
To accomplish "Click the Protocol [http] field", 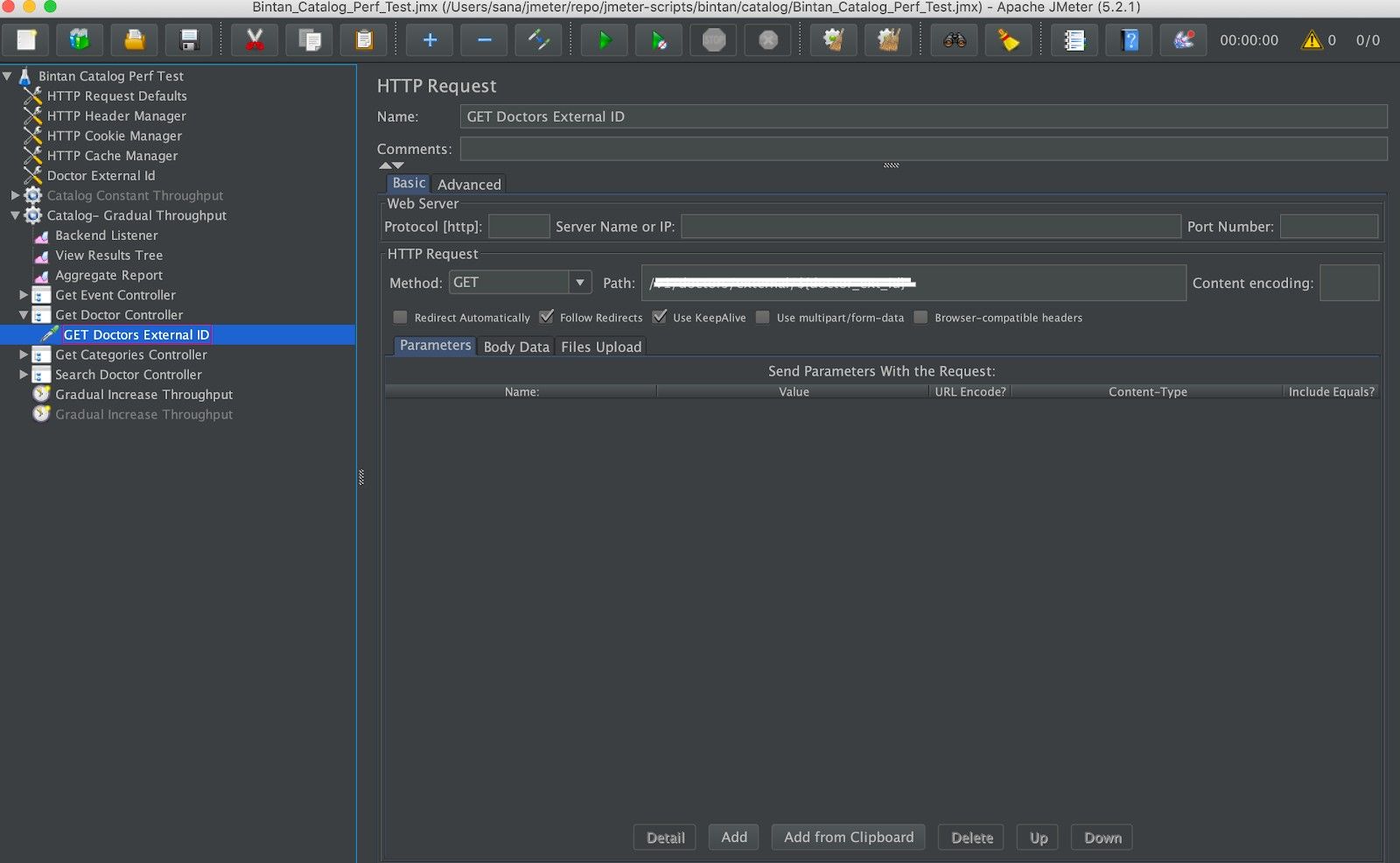I will (x=519, y=227).
